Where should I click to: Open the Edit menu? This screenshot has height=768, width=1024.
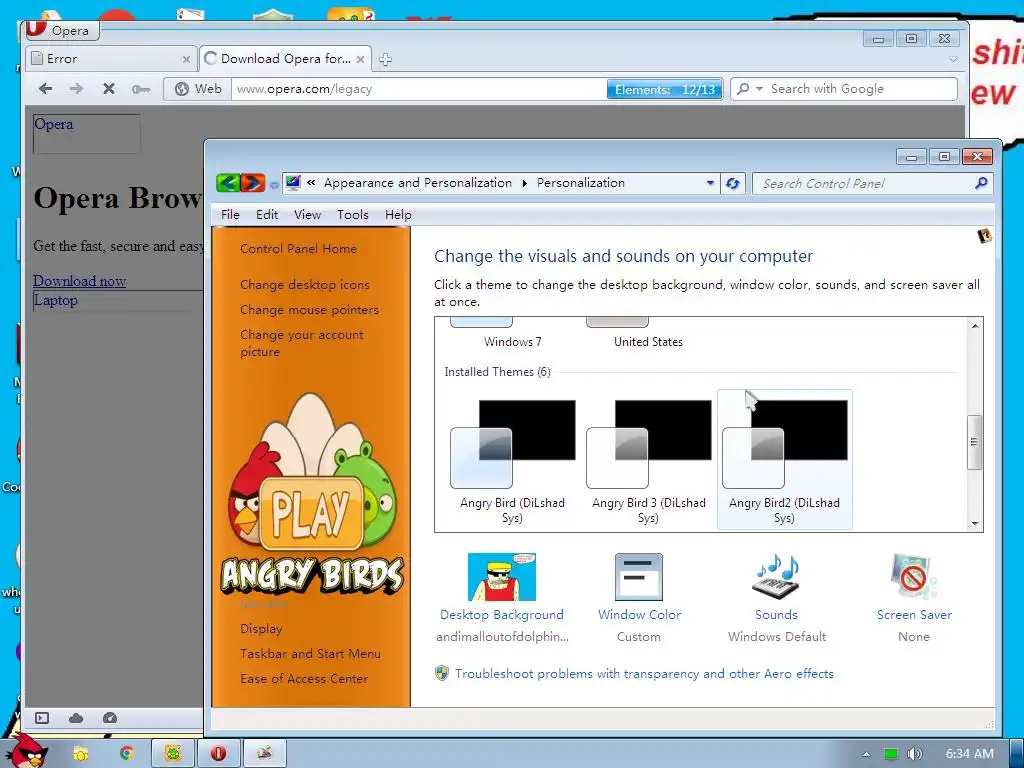(x=266, y=215)
